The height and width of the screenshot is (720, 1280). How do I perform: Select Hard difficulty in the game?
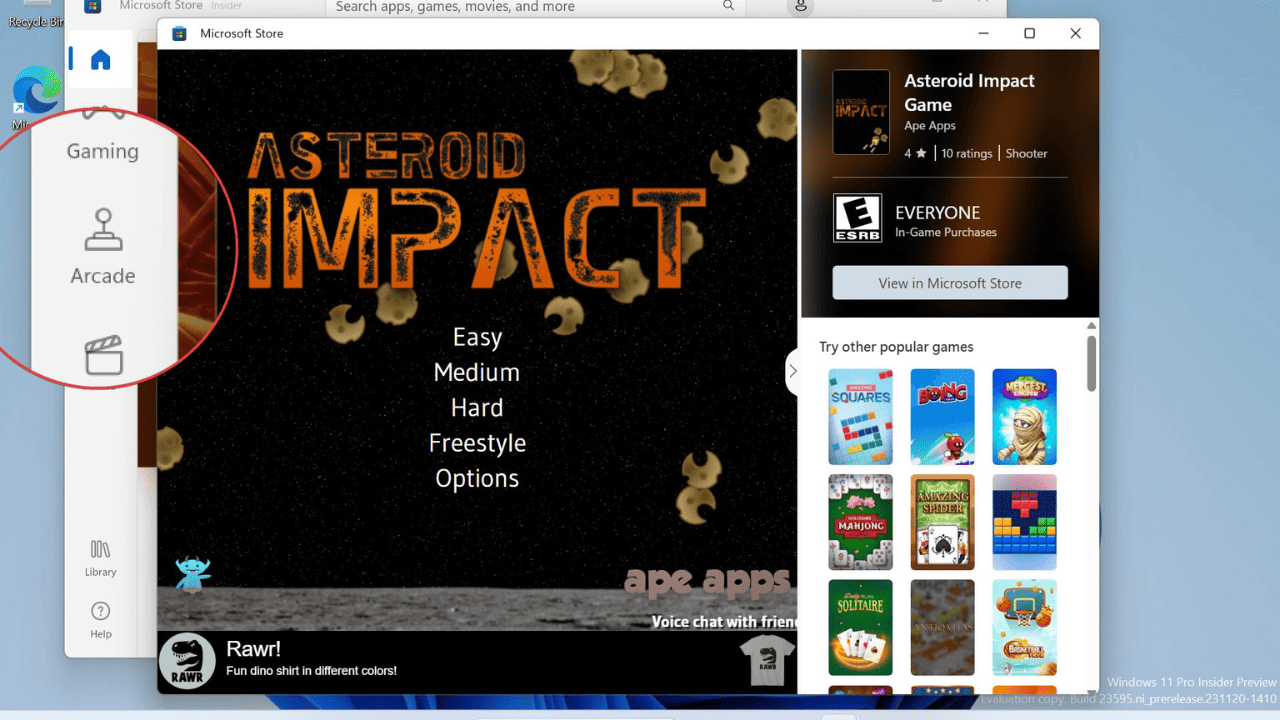477,408
